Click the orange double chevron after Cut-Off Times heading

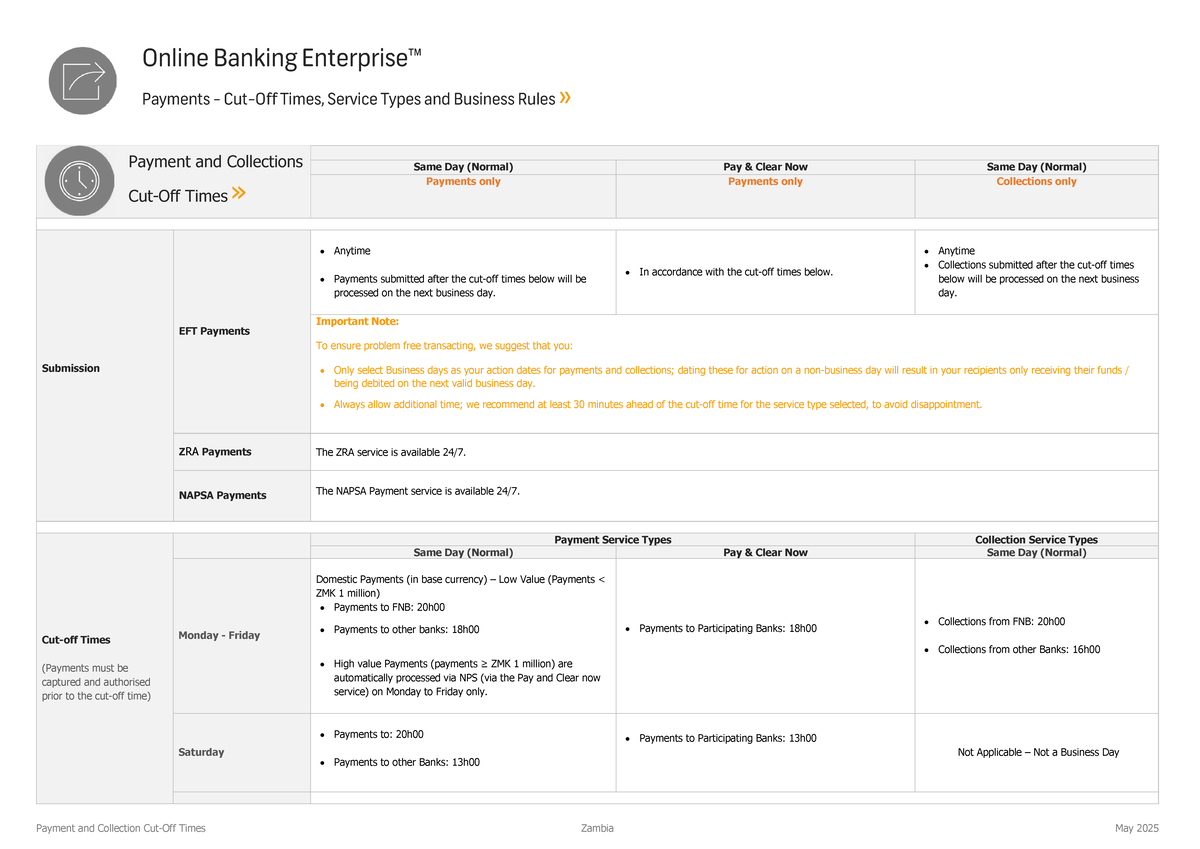(x=238, y=194)
